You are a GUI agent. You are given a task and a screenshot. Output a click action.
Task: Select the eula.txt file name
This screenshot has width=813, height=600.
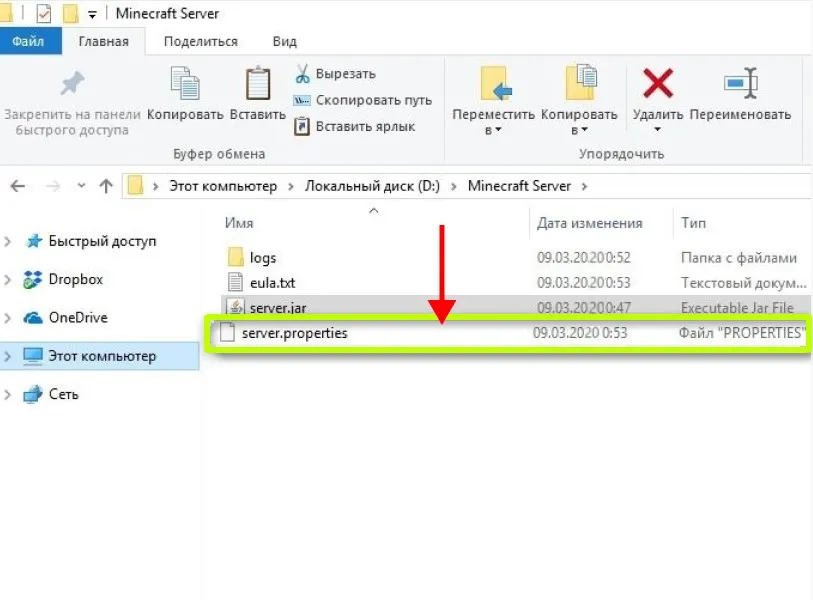(272, 283)
